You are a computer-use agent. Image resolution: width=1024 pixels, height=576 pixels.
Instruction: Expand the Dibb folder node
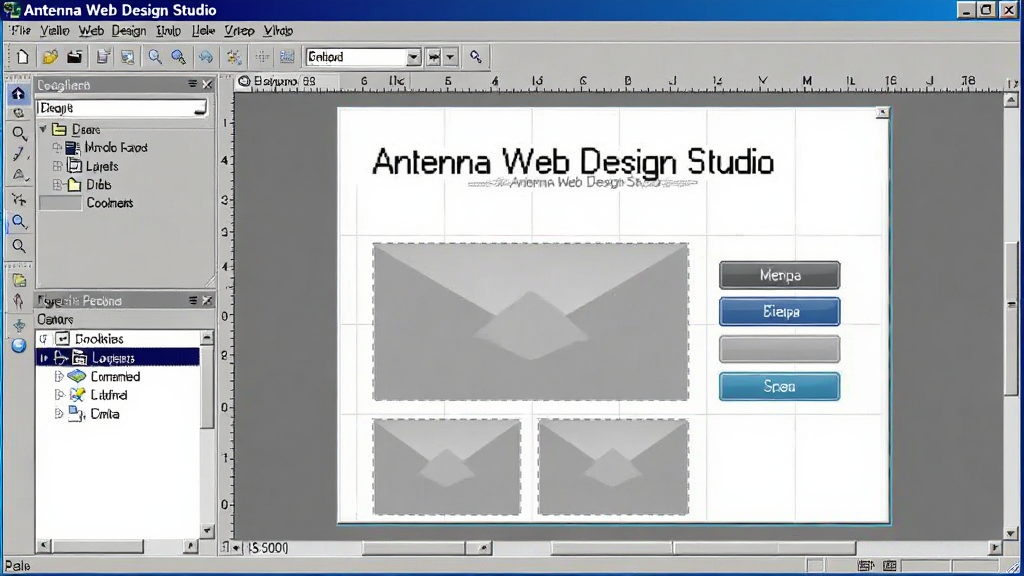[x=57, y=185]
